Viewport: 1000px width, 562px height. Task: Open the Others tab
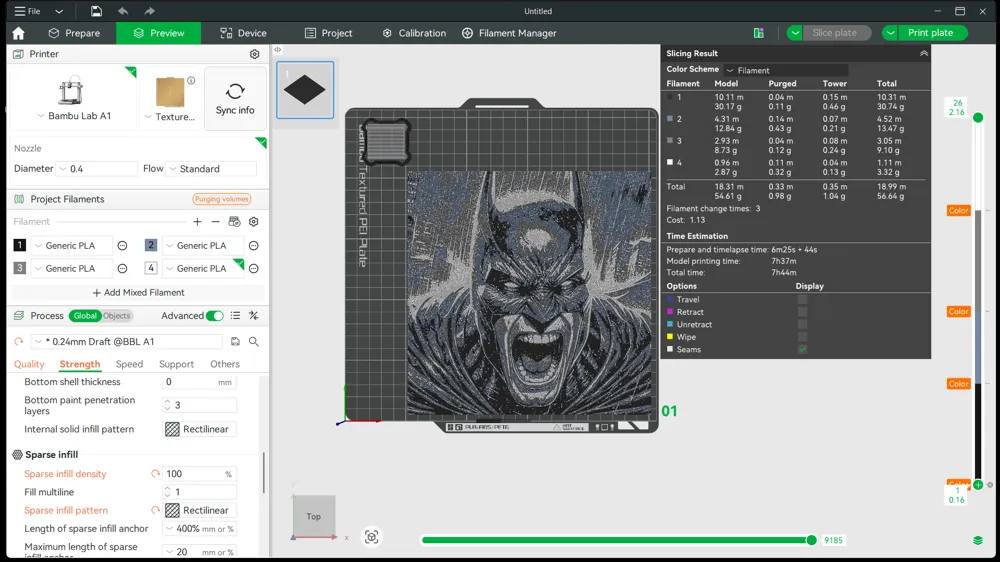(x=225, y=364)
